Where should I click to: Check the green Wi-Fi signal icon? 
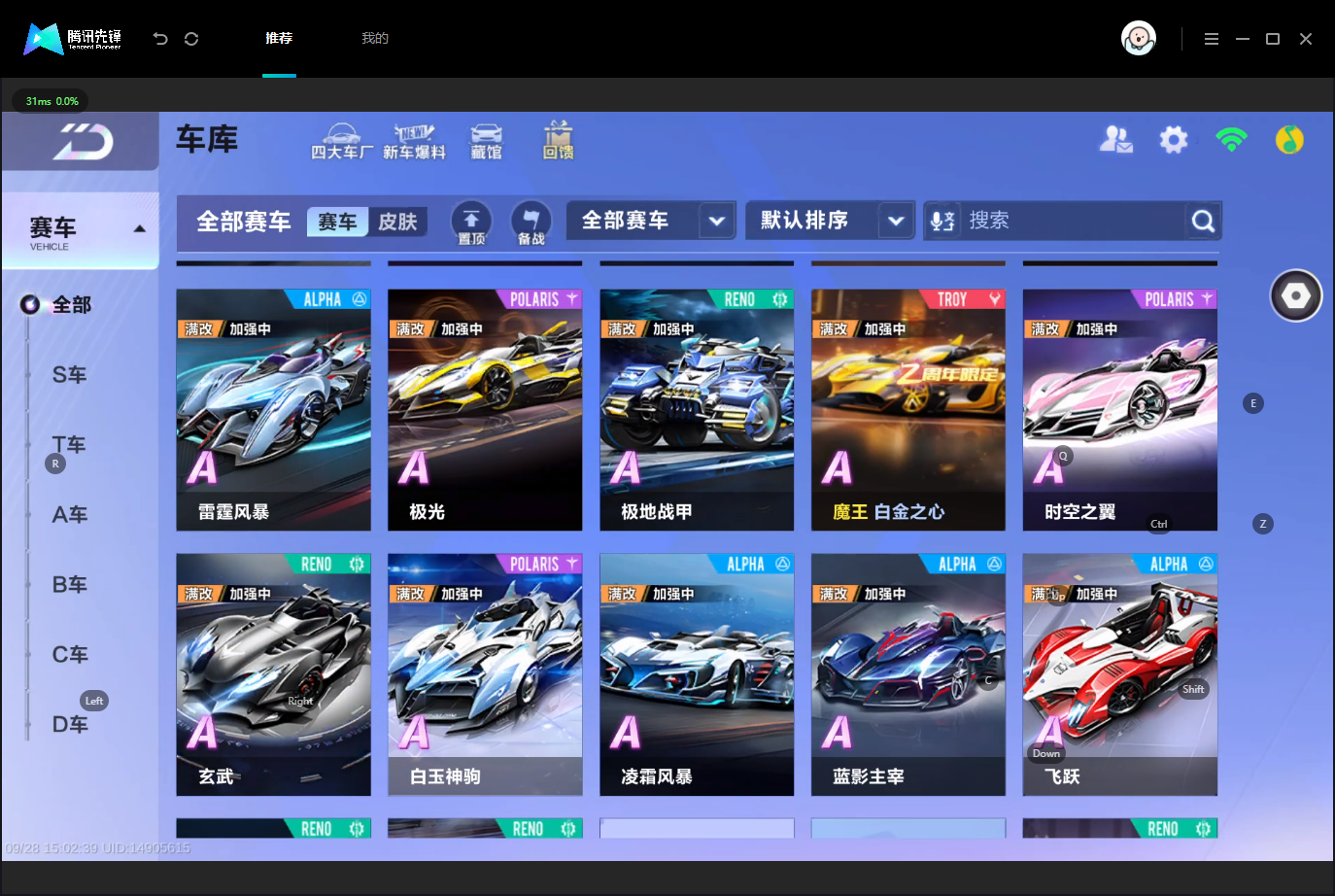pyautogui.click(x=1231, y=140)
